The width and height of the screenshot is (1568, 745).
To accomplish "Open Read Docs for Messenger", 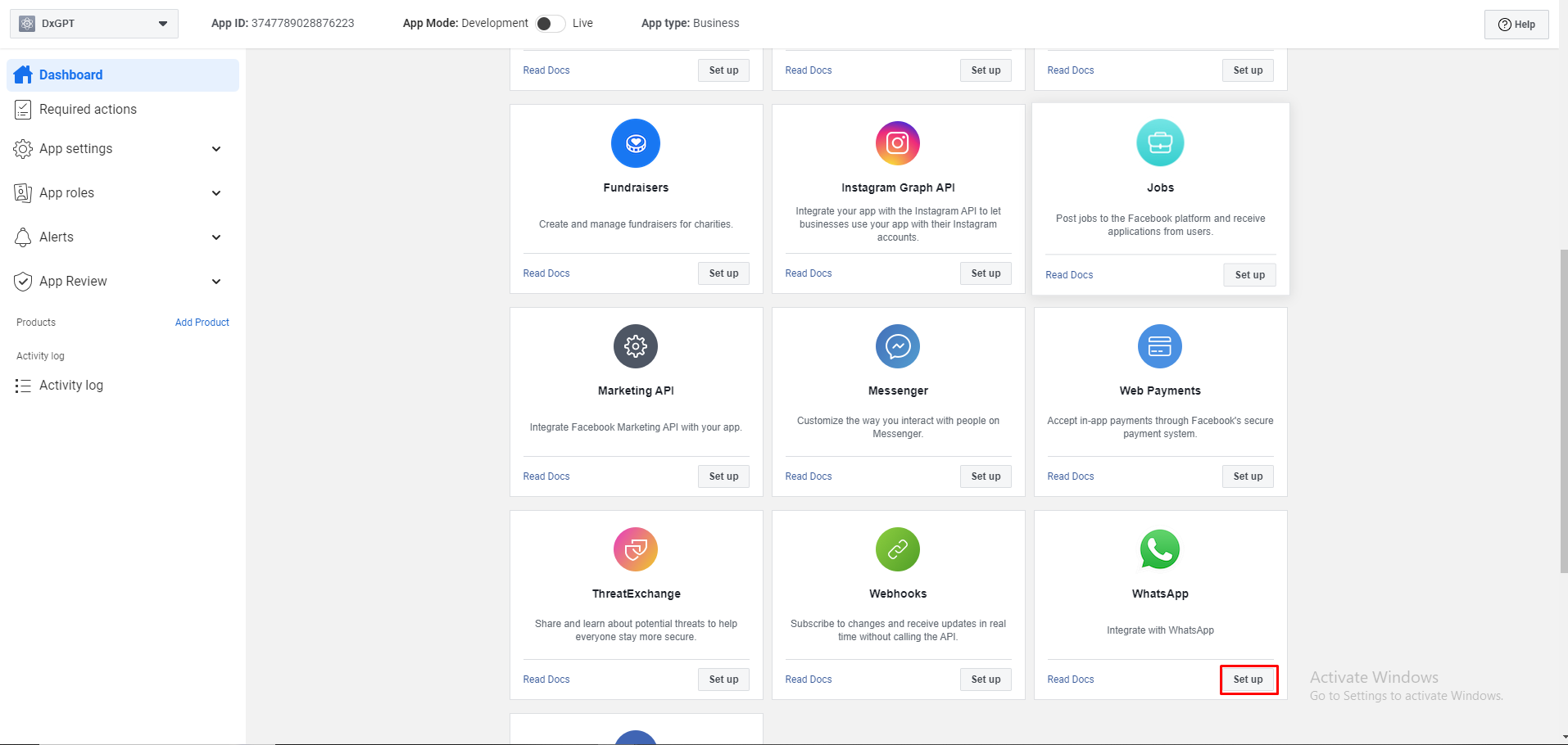I will [x=808, y=476].
